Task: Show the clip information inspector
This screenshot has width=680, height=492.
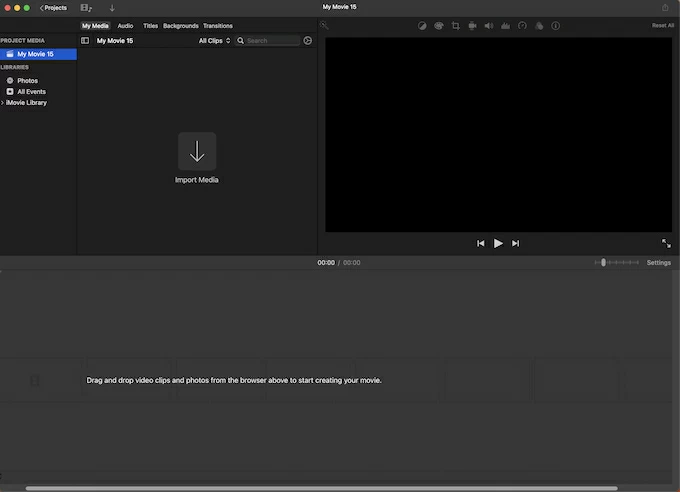Action: [556, 26]
